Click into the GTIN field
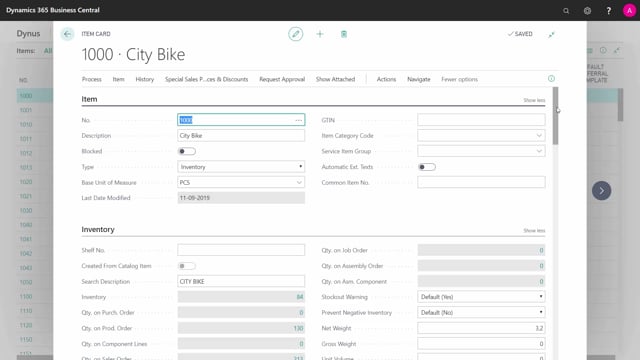640x360 pixels. [x=481, y=120]
